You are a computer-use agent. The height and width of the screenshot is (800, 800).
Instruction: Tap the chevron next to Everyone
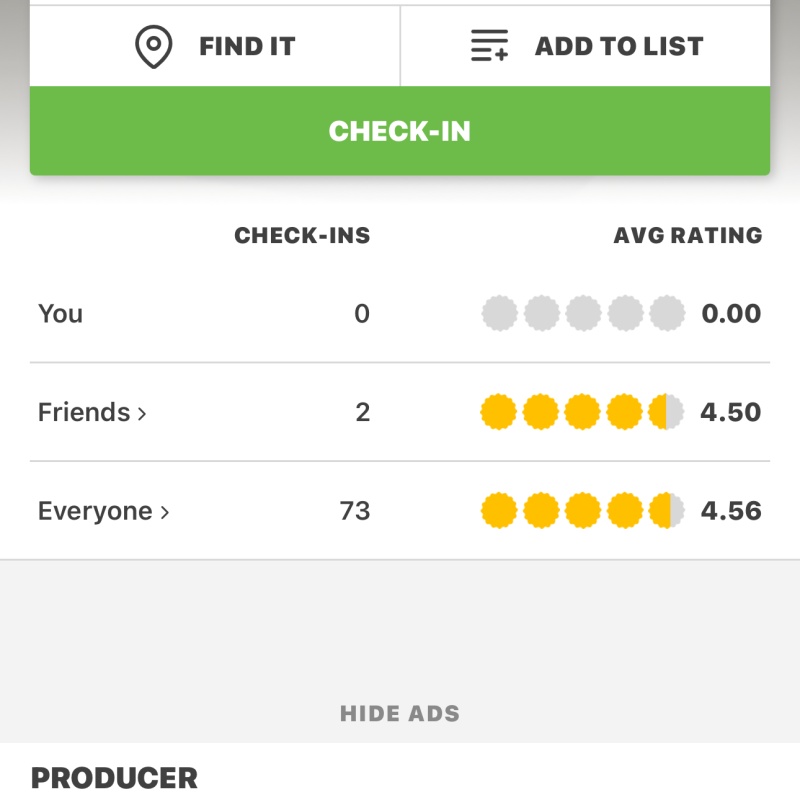pos(165,512)
